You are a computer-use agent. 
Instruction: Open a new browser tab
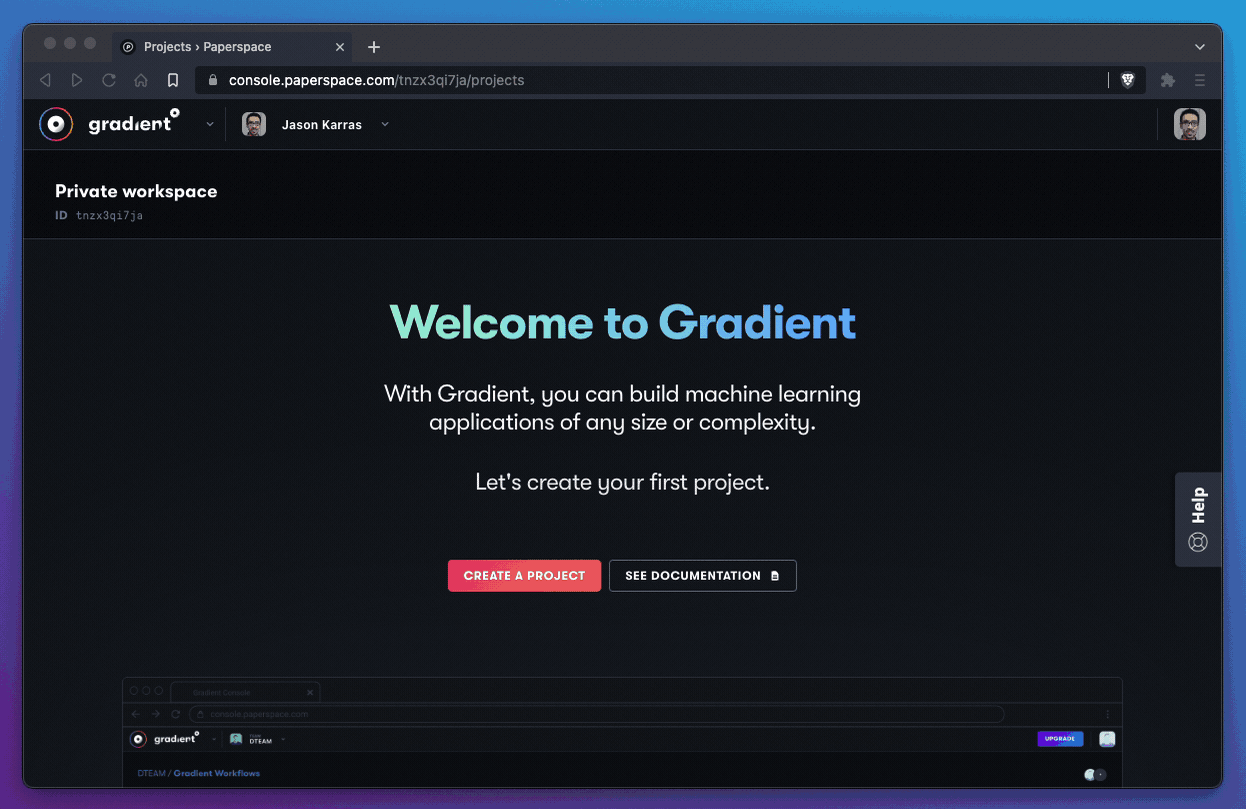[x=374, y=47]
